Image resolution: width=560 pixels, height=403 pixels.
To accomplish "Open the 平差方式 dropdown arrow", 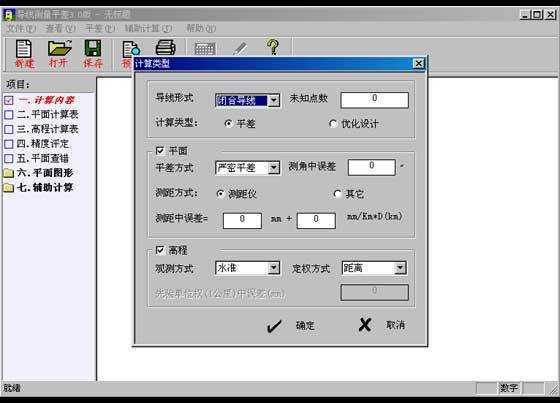I will point(274,168).
